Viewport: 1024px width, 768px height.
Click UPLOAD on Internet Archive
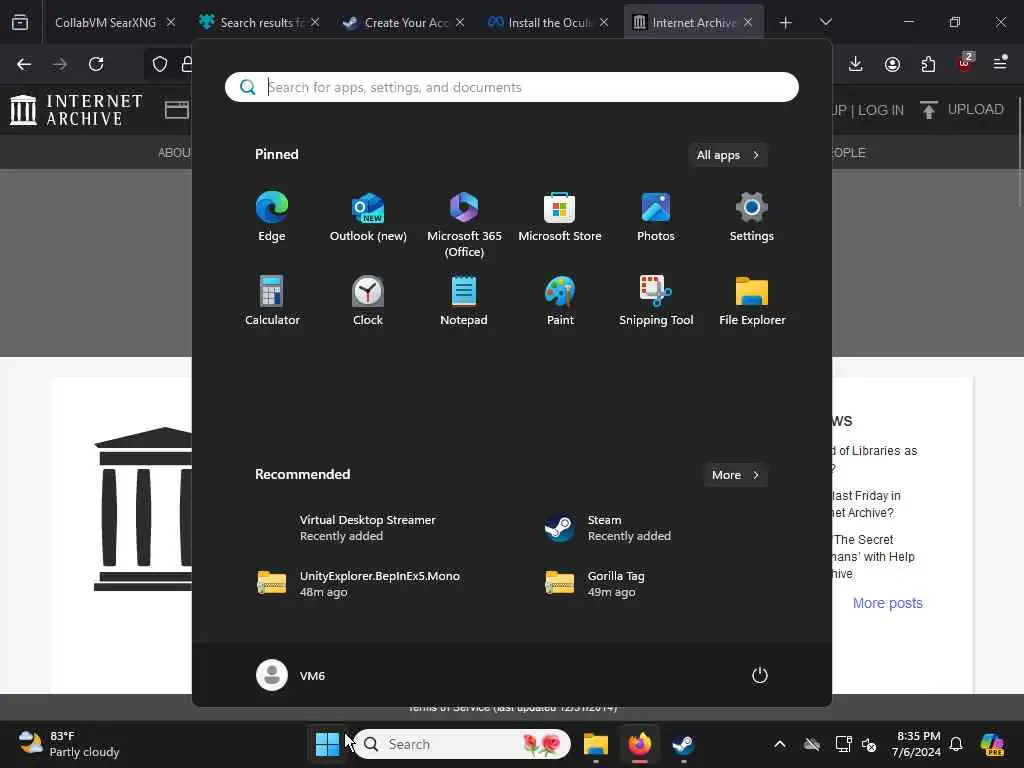click(x=962, y=110)
